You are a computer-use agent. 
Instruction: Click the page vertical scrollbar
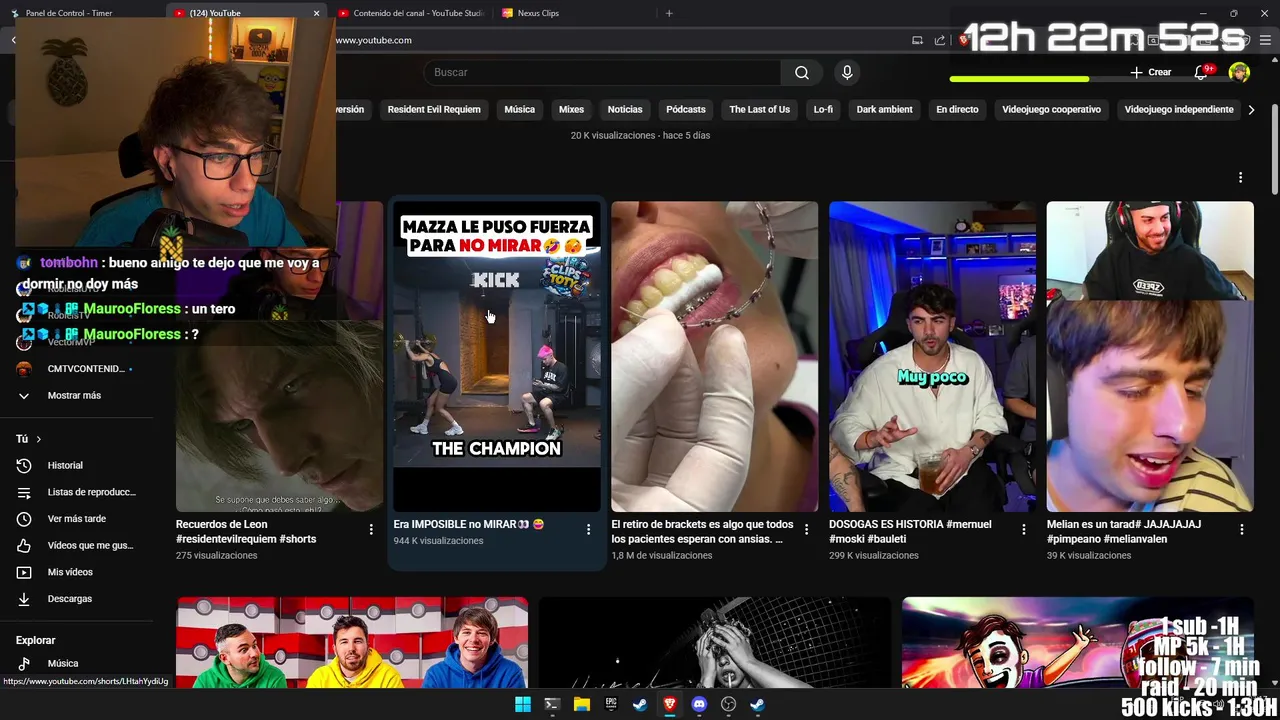1274,150
